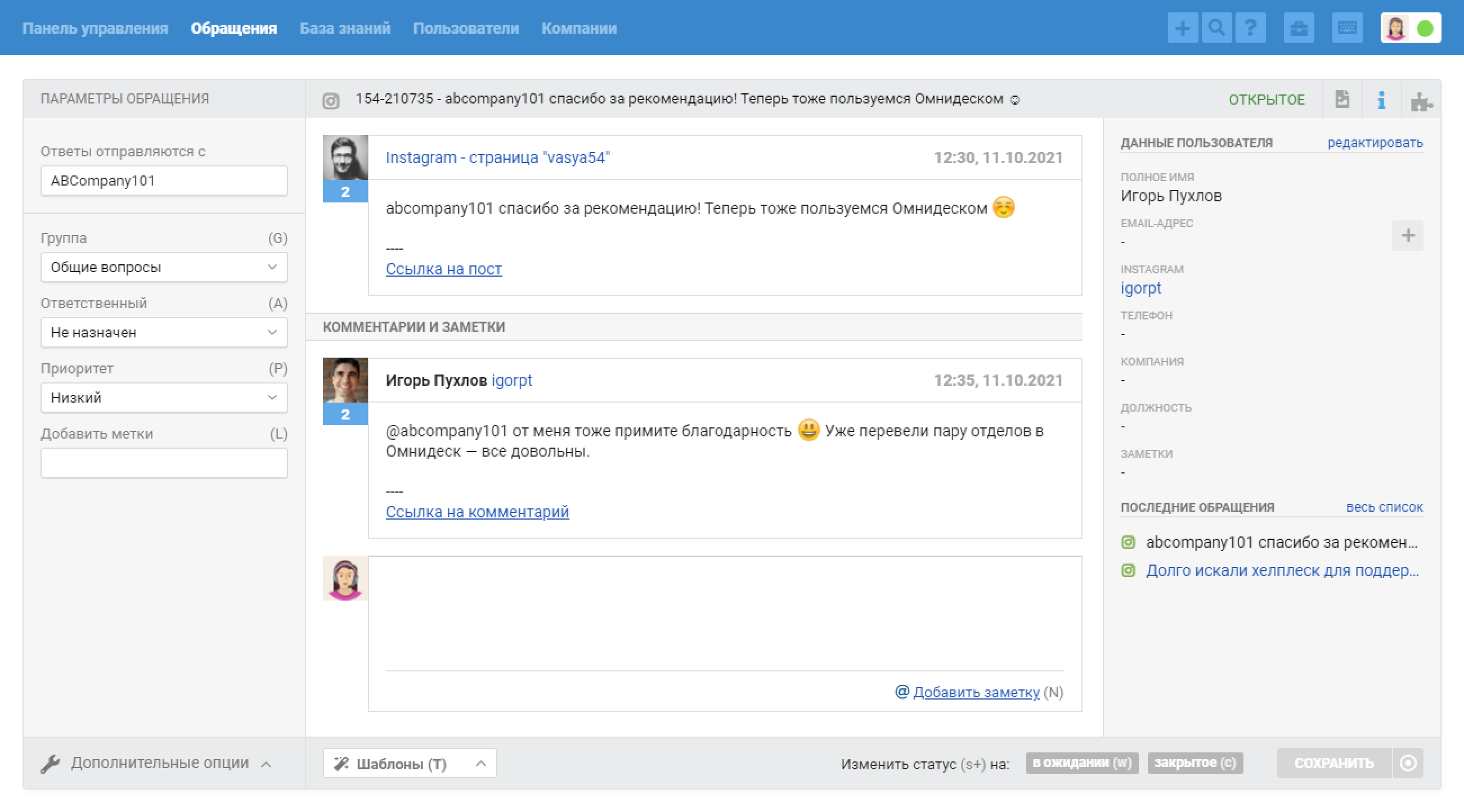Viewport: 1464px width, 812px height.
Task: Click the Instagram channel icon beside ticket subject
Action: point(331,101)
